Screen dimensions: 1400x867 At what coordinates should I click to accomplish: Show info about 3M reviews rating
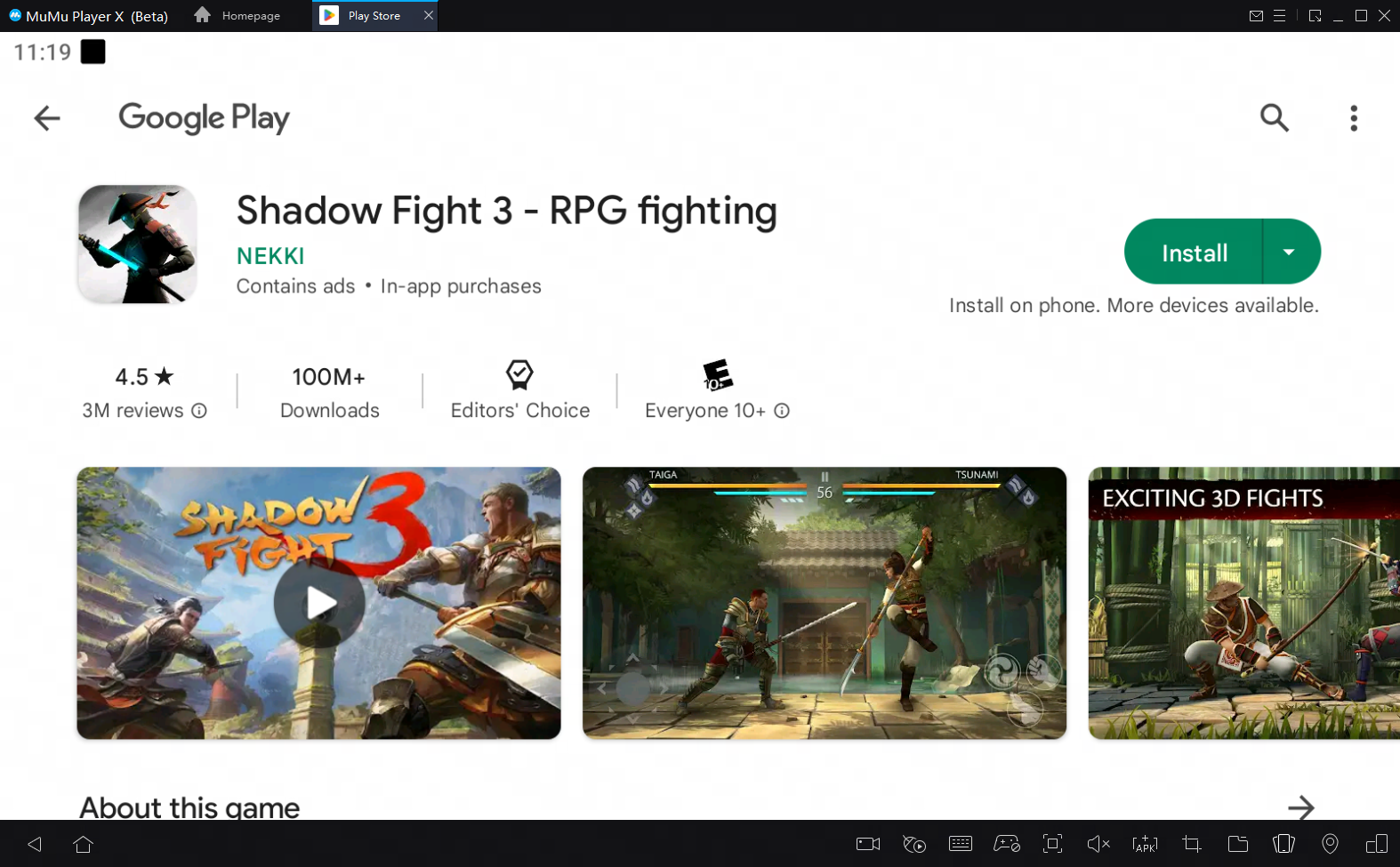click(199, 411)
